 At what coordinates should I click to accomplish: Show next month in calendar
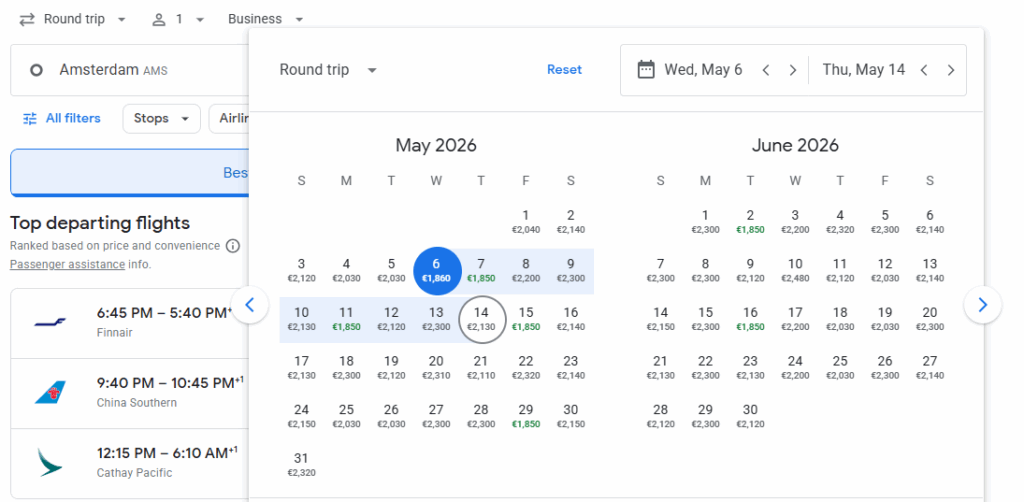(x=982, y=305)
